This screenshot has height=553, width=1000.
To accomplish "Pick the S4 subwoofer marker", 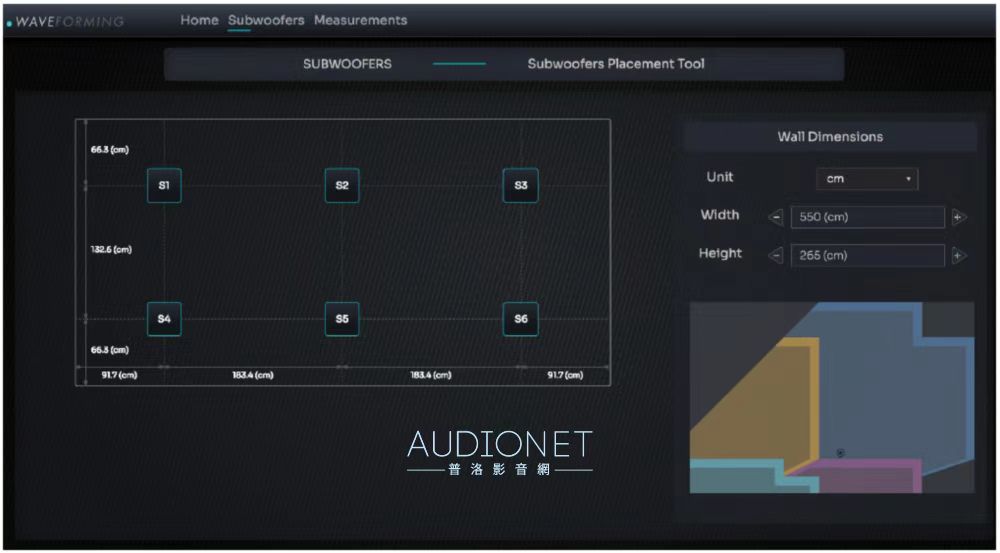I will [164, 319].
